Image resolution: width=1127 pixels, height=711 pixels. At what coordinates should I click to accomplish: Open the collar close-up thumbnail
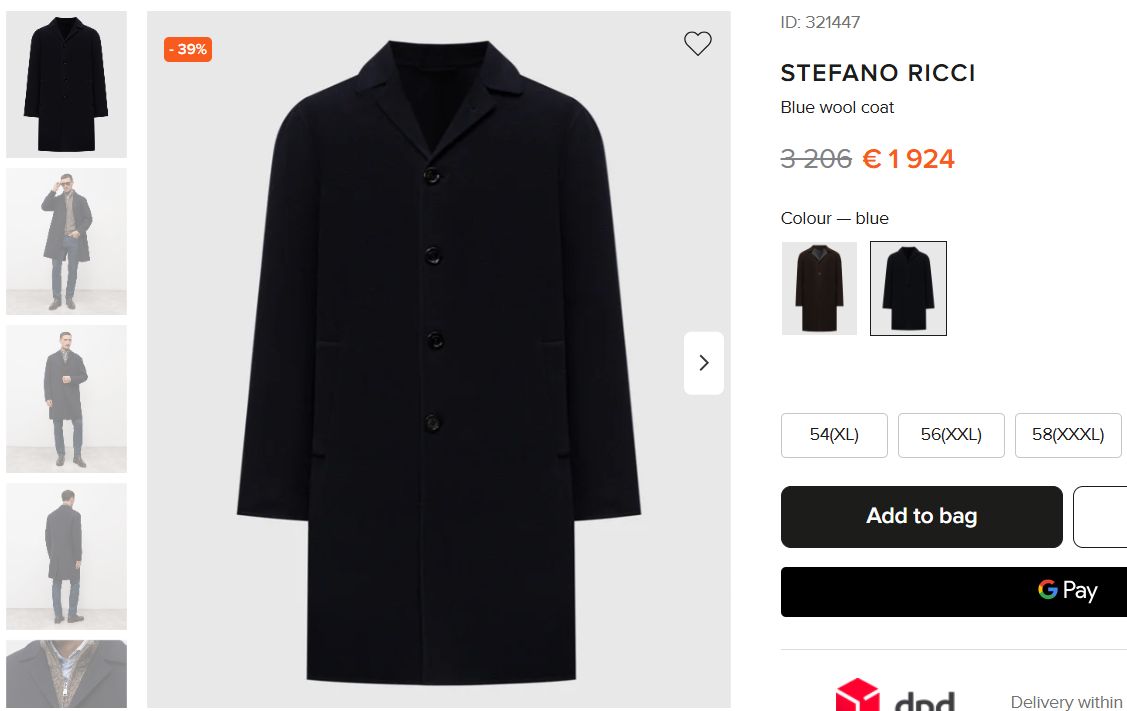tap(67, 674)
